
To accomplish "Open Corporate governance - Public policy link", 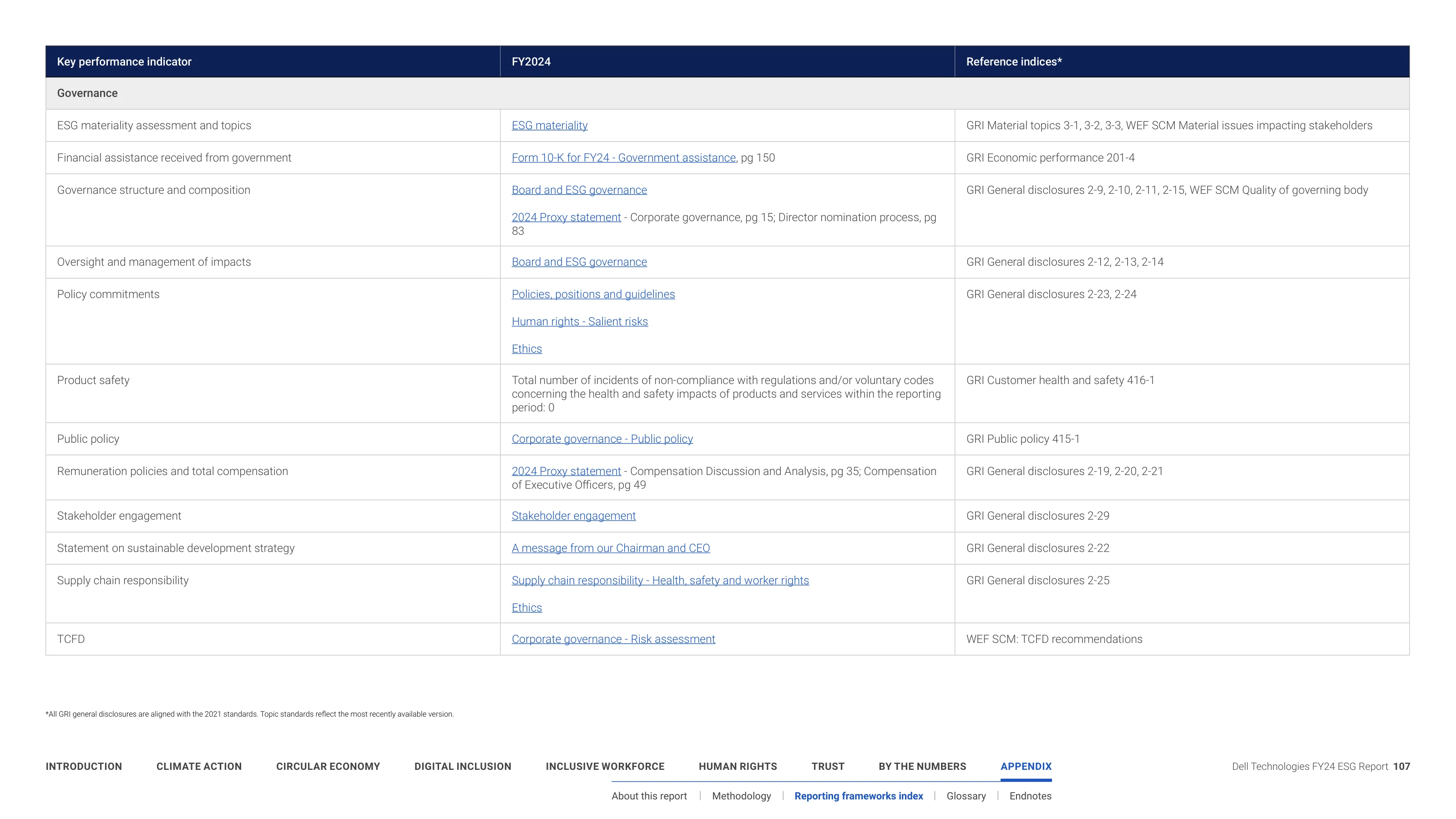I will point(602,439).
